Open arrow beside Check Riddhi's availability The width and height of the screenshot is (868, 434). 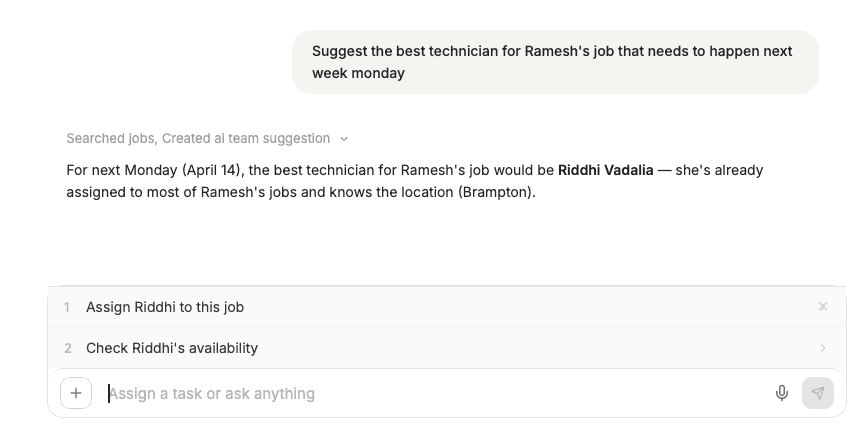pyautogui.click(x=823, y=348)
